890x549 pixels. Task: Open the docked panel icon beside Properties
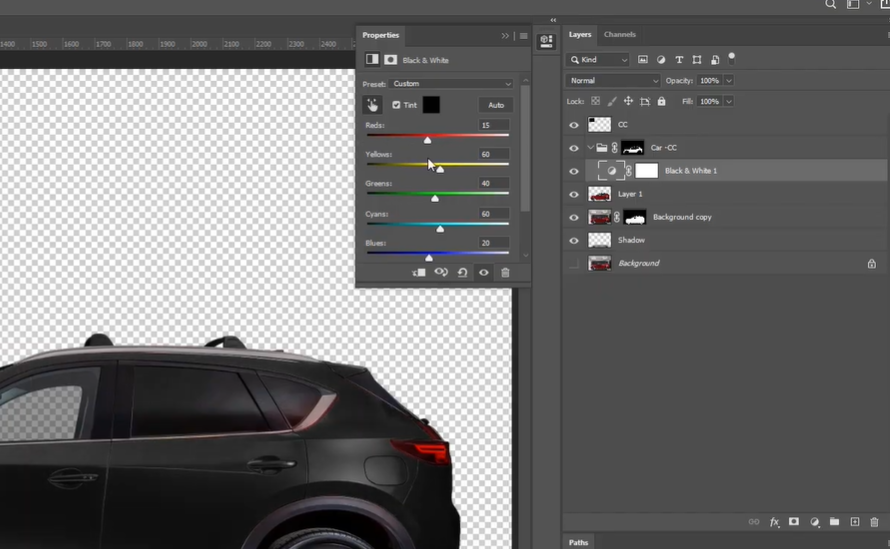pyautogui.click(x=547, y=41)
